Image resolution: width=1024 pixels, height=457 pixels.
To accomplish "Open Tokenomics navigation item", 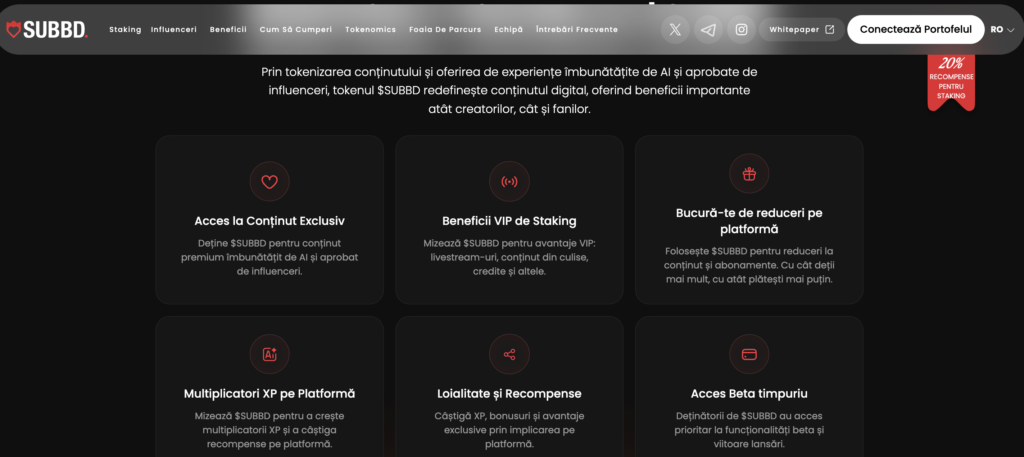I will click(x=370, y=29).
